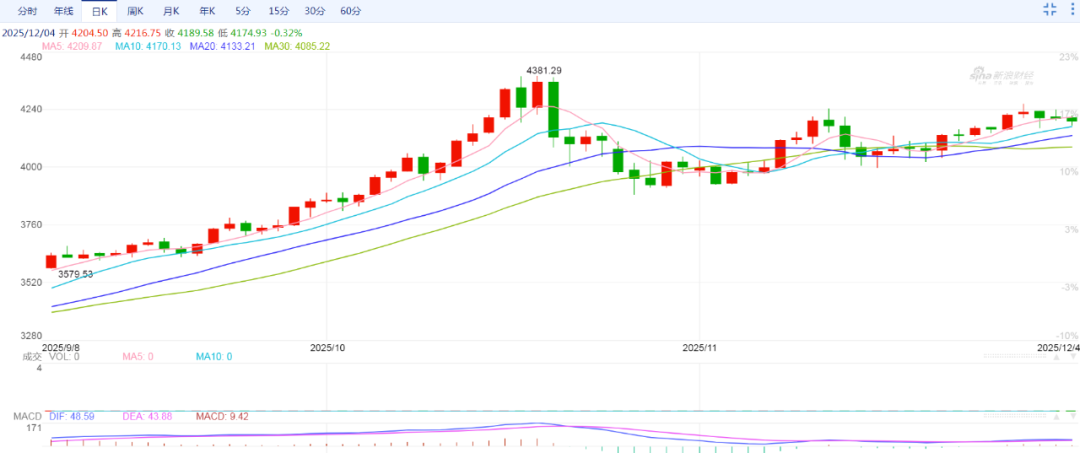Image resolution: width=1080 pixels, height=453 pixels.
Task: Select the 年K tab
Action: 206,11
